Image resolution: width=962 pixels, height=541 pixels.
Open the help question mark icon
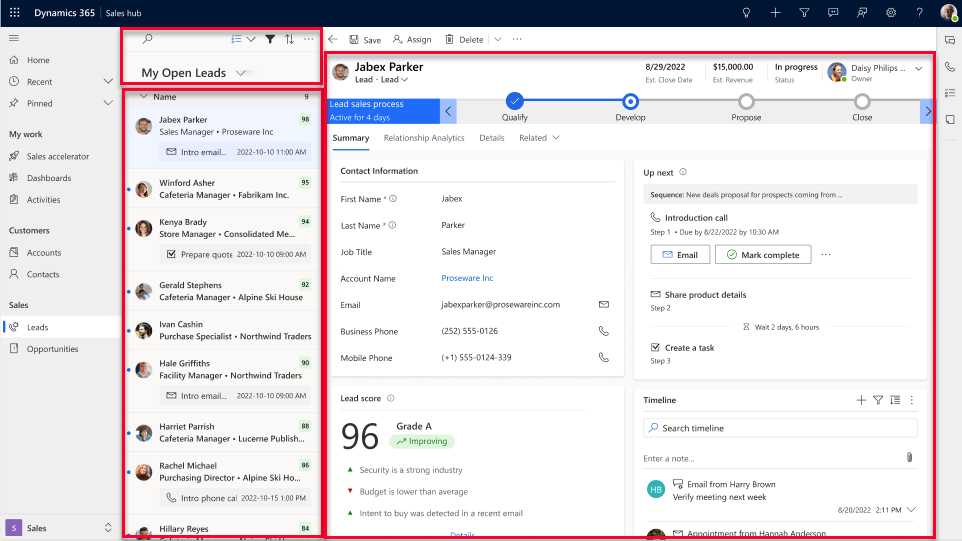tap(919, 12)
